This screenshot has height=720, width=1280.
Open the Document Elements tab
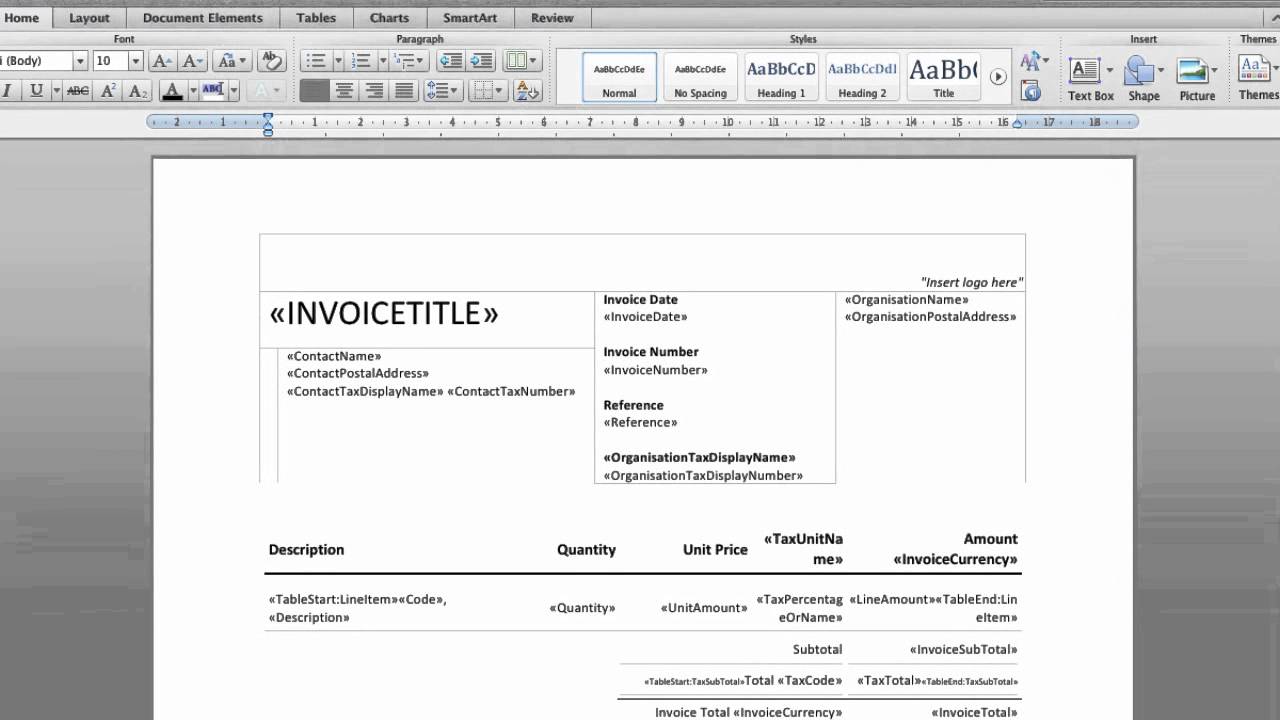[x=203, y=18]
